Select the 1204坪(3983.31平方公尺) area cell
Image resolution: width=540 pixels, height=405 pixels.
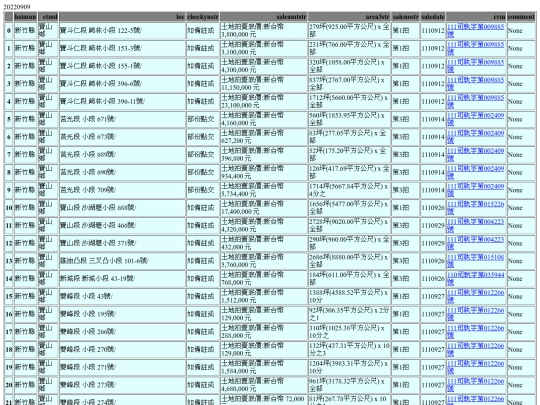point(349,367)
